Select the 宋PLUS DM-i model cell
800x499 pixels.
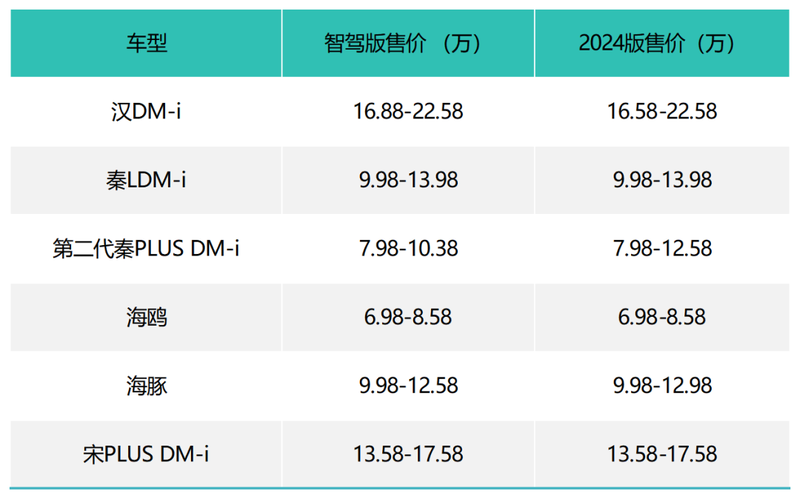146,454
